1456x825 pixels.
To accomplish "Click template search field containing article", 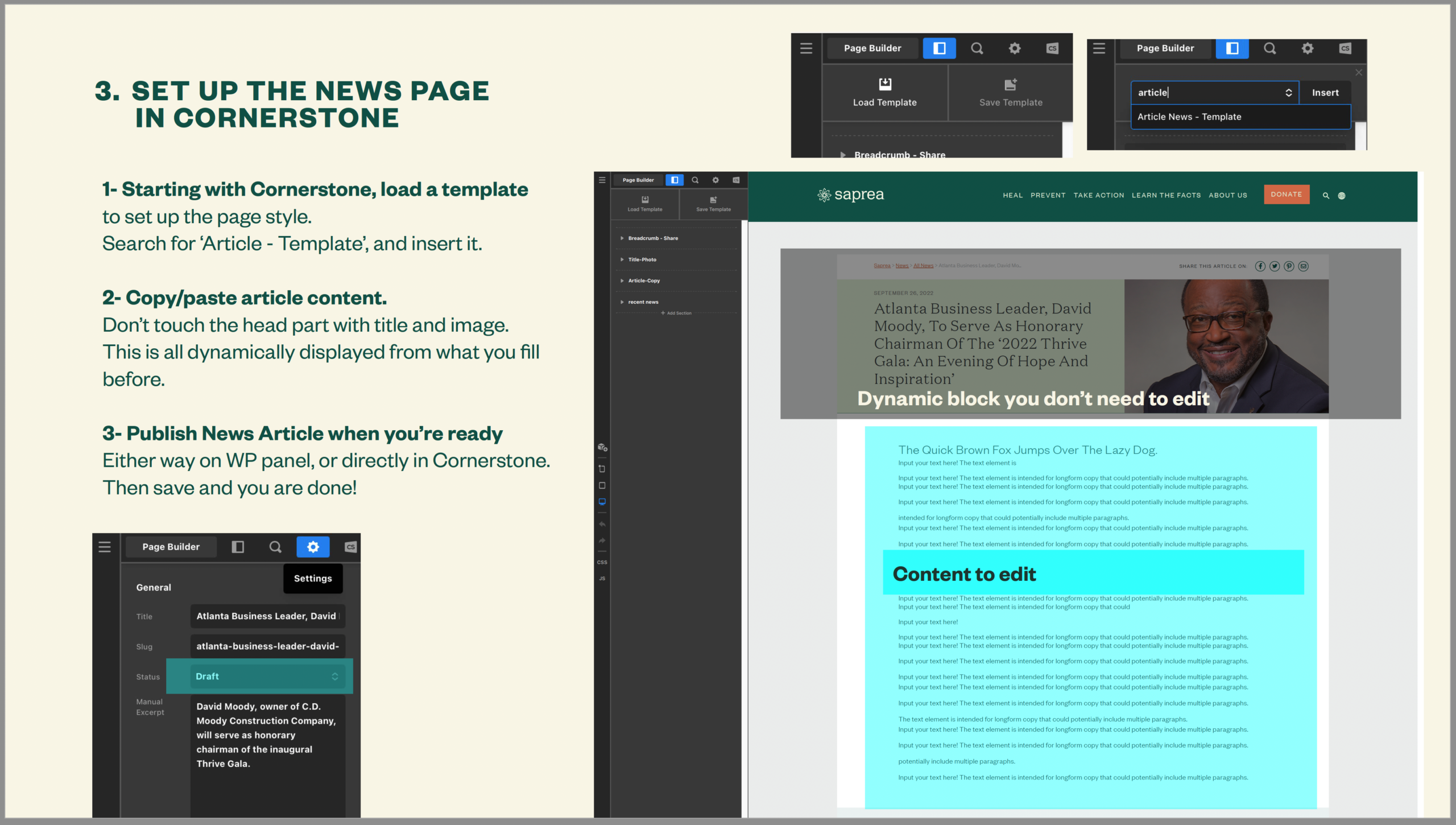I will click(1215, 93).
